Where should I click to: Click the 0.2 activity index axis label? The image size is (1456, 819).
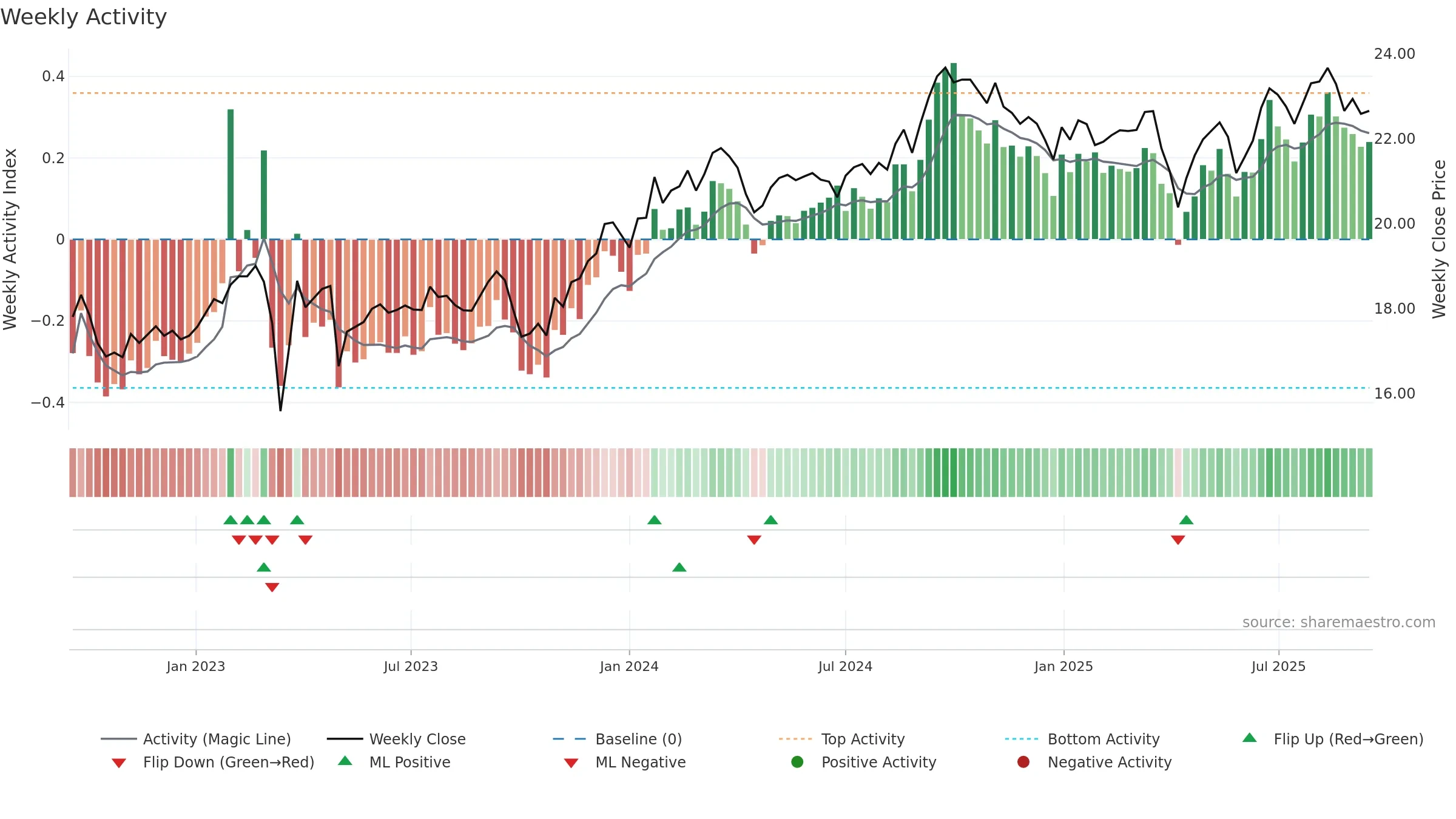[x=53, y=158]
